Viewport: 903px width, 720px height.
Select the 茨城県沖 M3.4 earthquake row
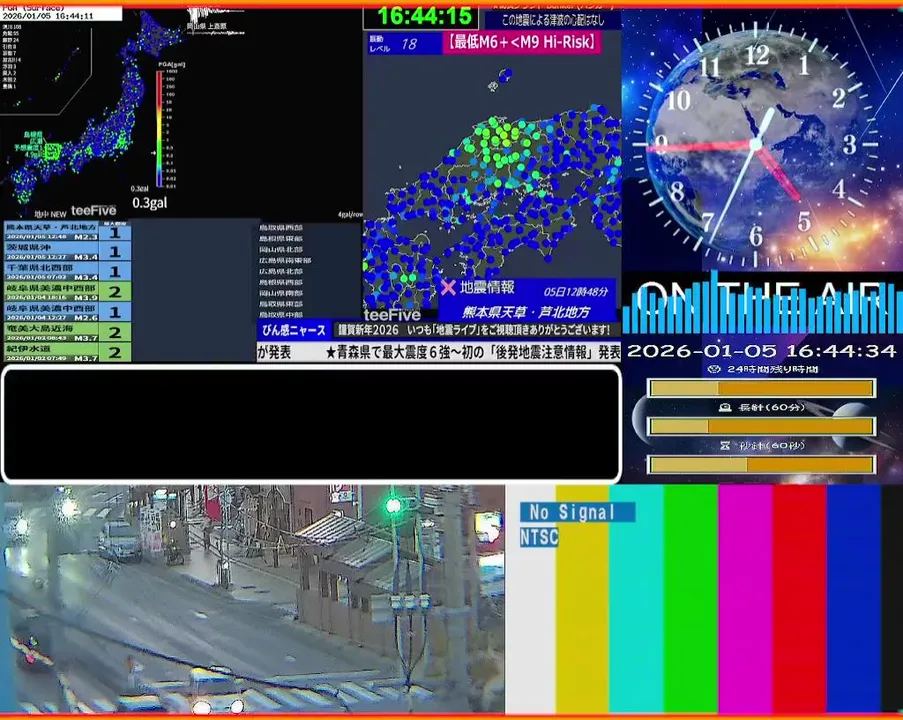[67, 252]
